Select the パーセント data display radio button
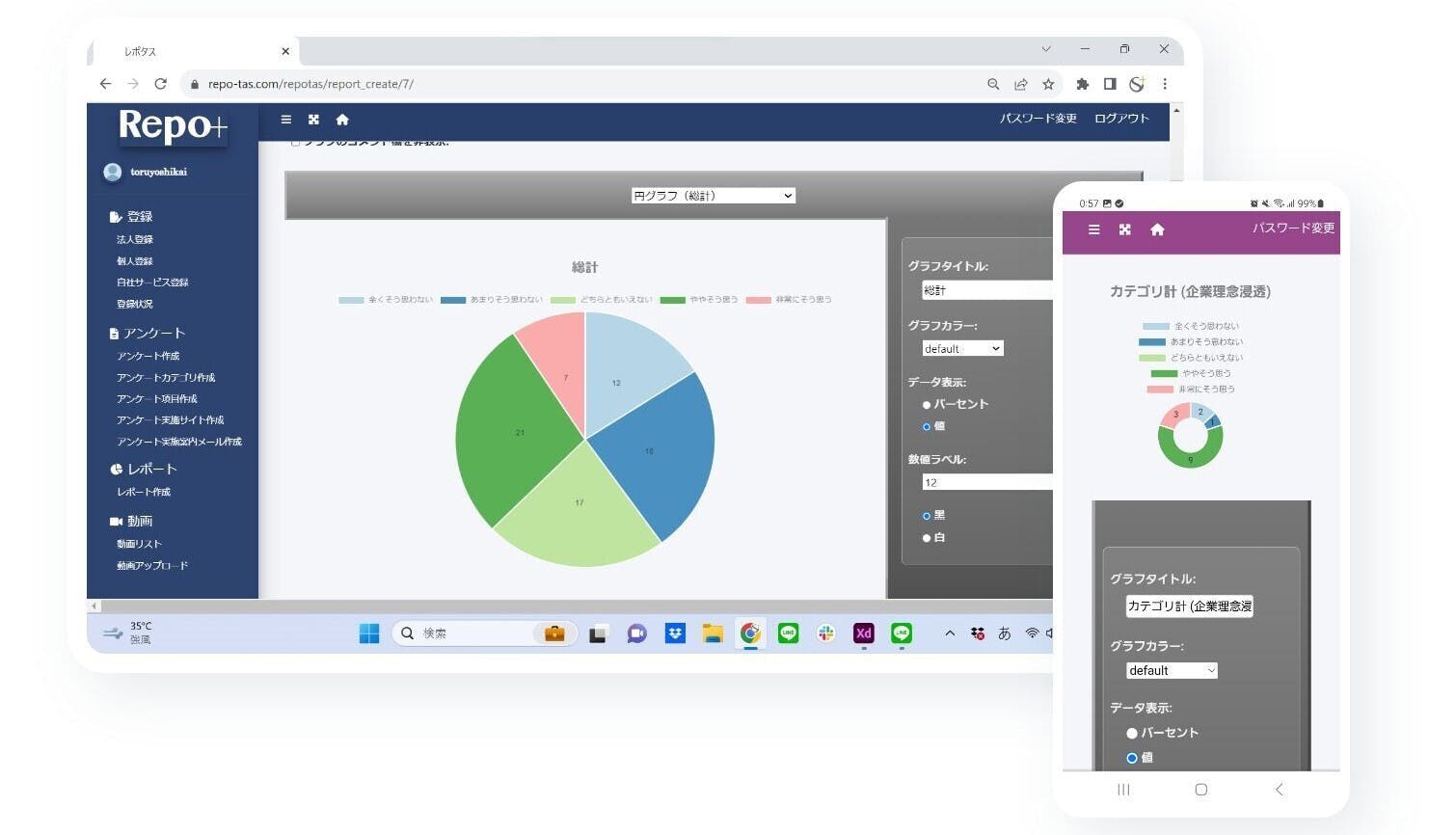 click(x=927, y=405)
